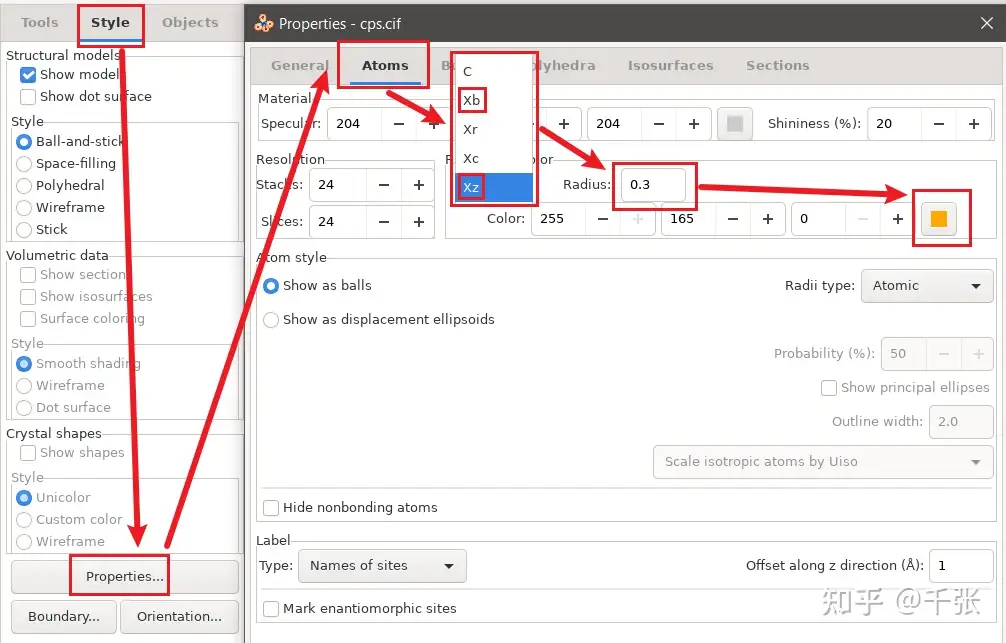Decrease green color value 165
1006x643 pixels.
point(733,219)
